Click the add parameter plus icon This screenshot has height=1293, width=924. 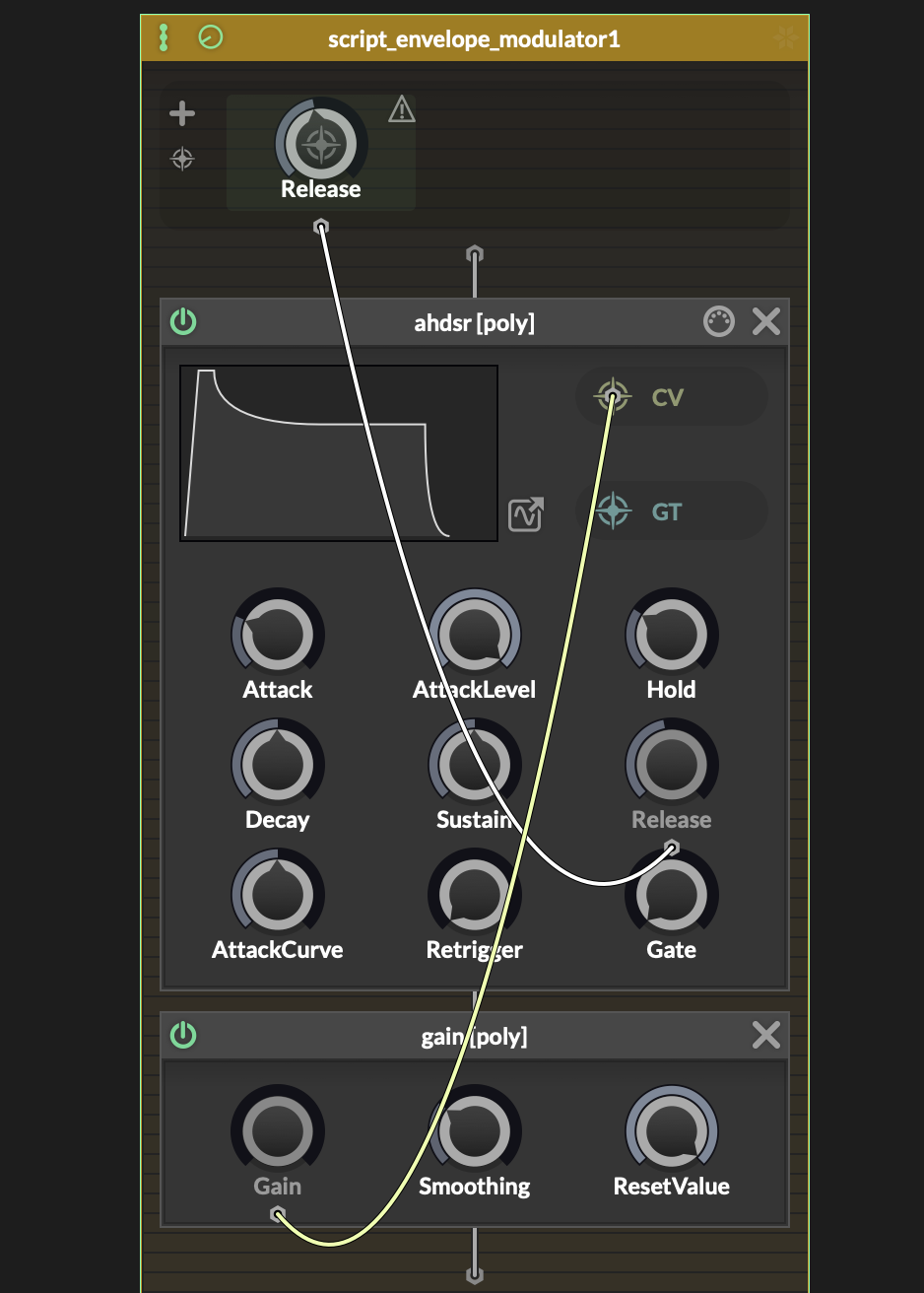coord(182,114)
